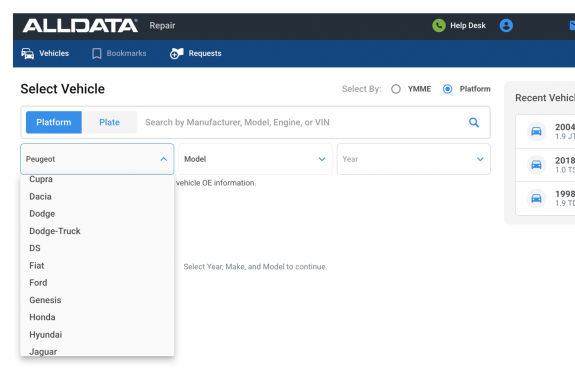
Task: Open the Requests menu item
Action: coord(195,54)
